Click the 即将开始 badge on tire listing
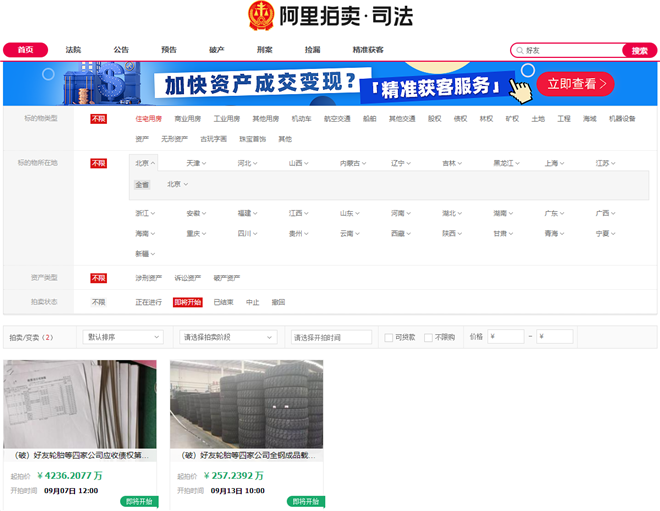Image resolution: width=660 pixels, height=511 pixels. click(x=306, y=501)
